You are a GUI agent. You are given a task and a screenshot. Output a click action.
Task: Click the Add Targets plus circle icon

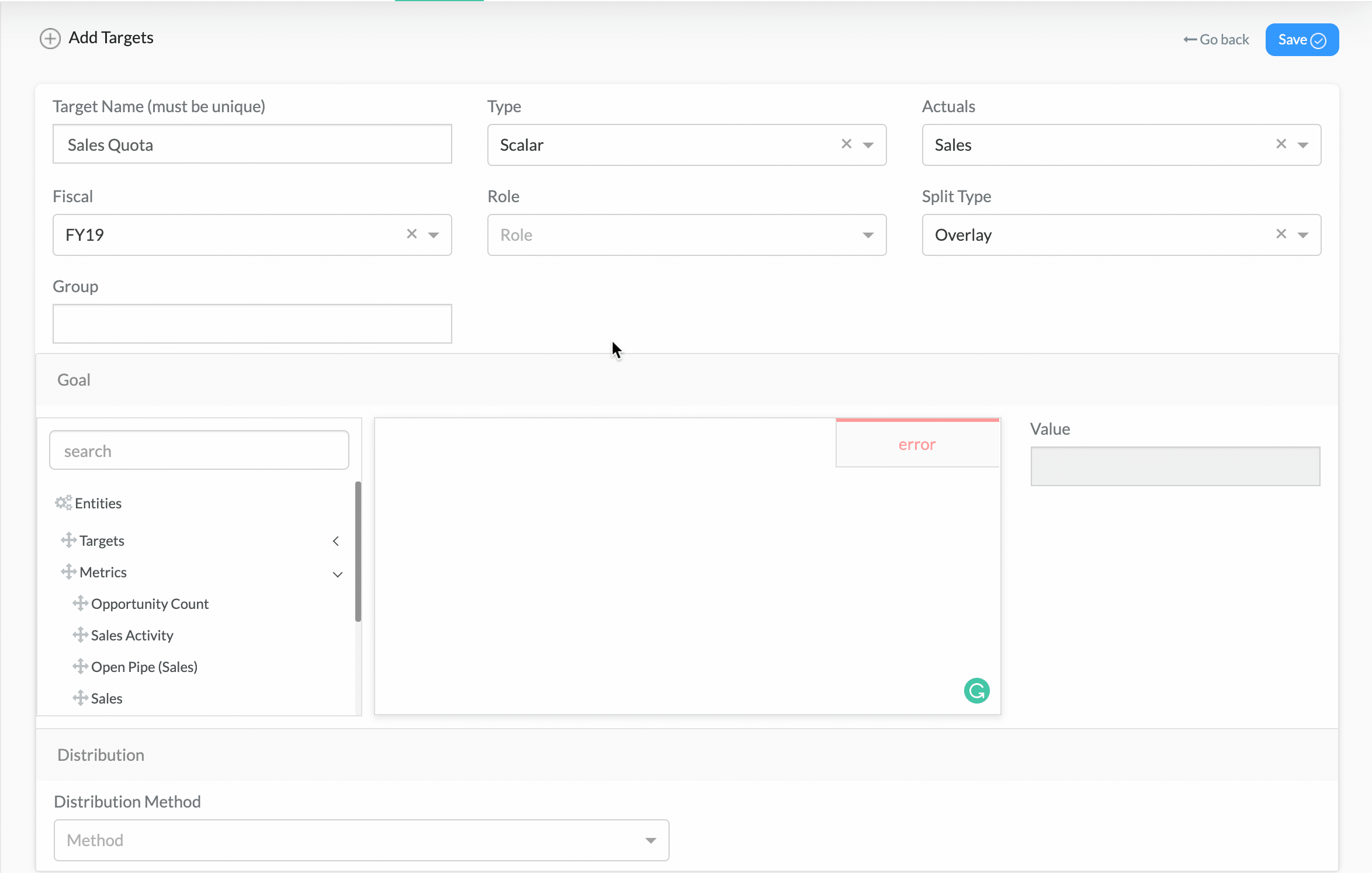(x=50, y=39)
